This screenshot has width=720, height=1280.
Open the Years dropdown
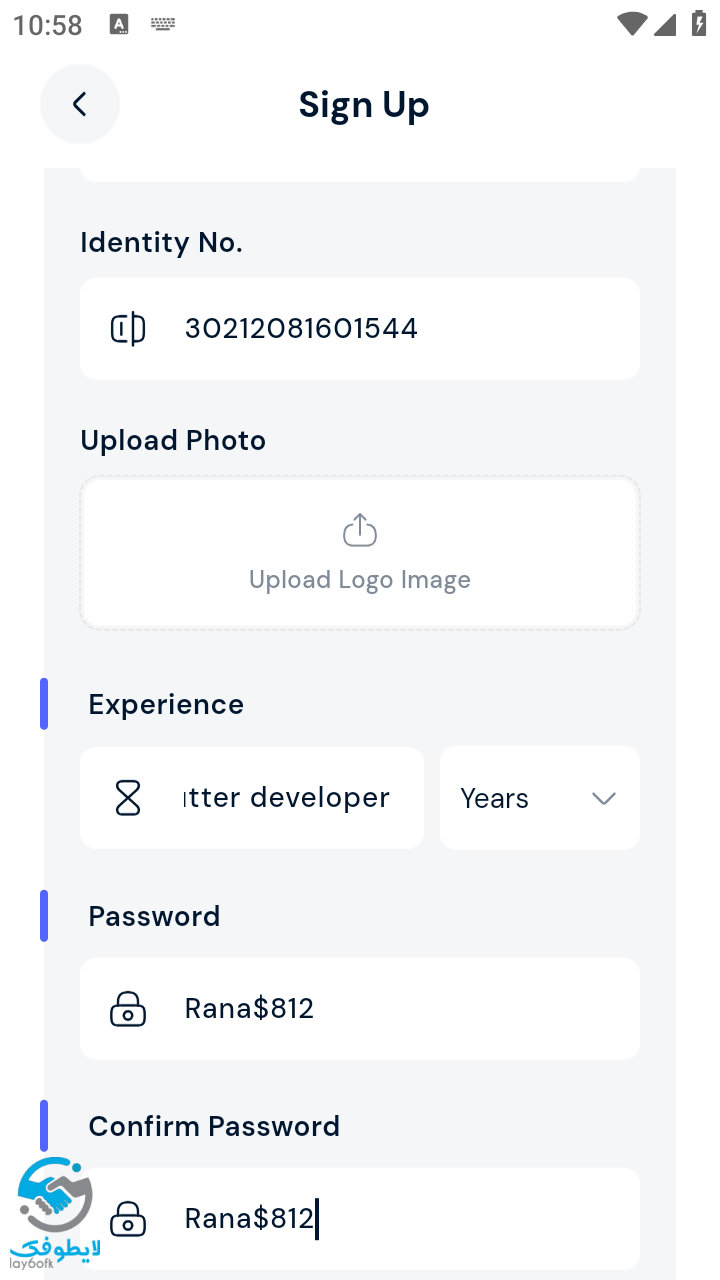[x=520, y=798]
